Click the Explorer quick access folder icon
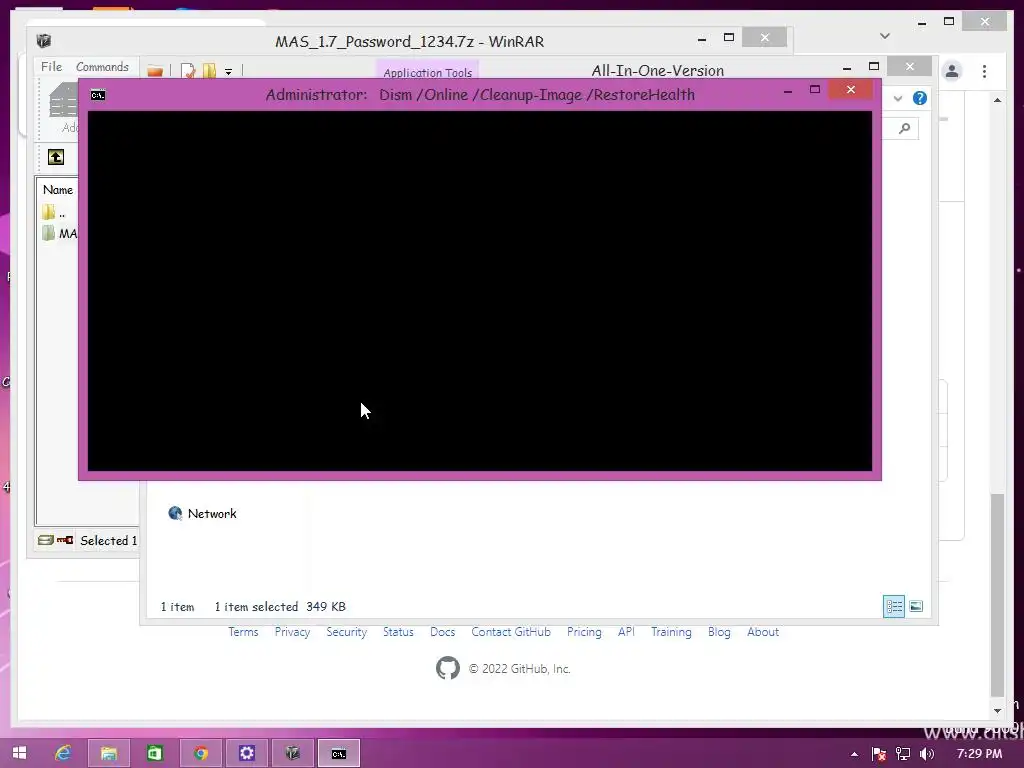 [x=155, y=71]
